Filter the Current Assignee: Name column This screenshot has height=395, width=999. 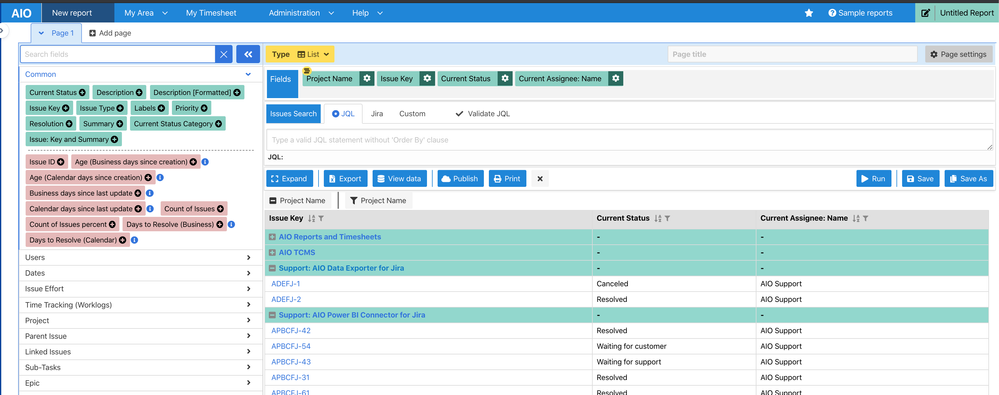(x=865, y=219)
